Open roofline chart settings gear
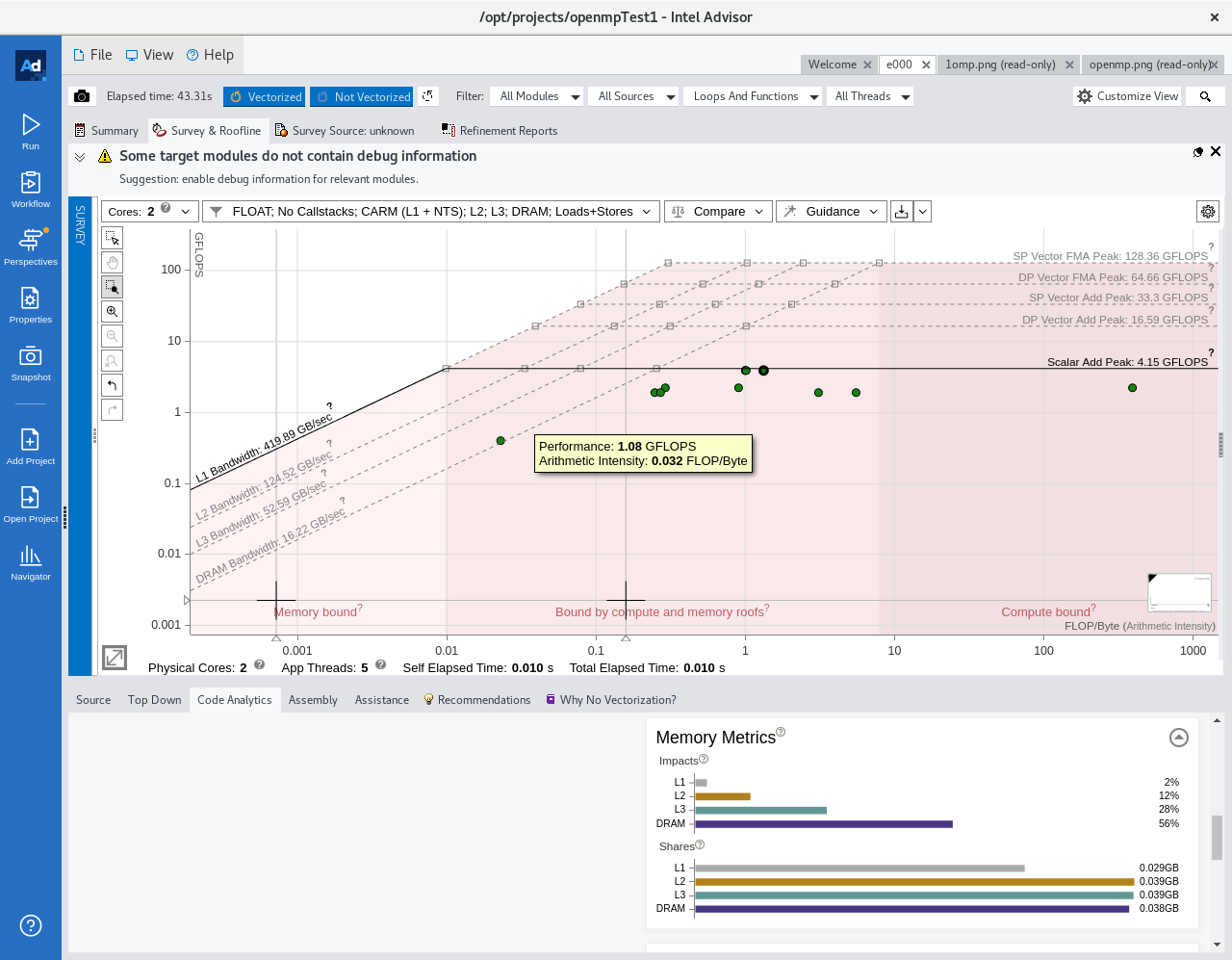 pyautogui.click(x=1208, y=212)
